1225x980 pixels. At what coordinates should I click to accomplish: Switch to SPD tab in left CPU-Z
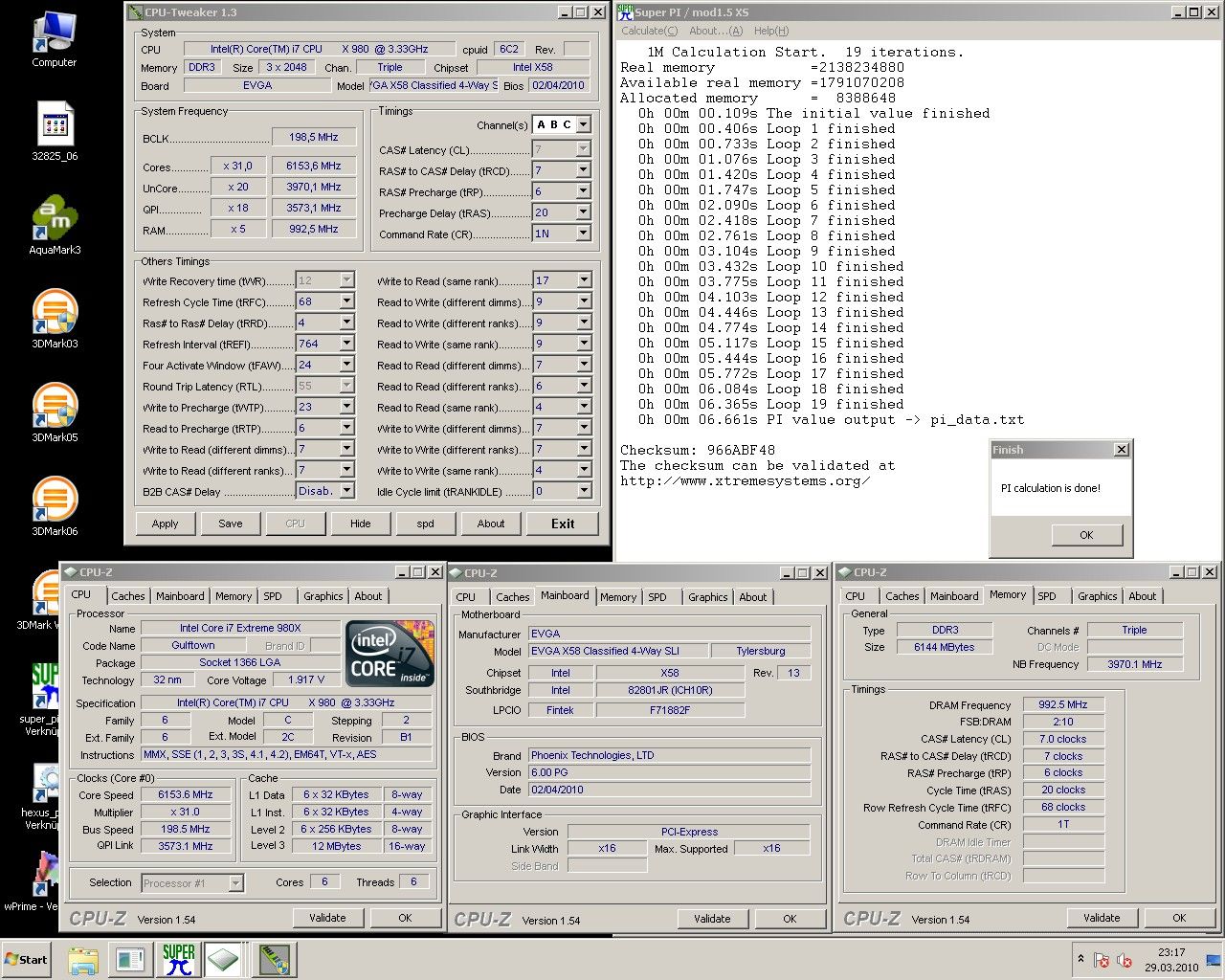pos(273,596)
